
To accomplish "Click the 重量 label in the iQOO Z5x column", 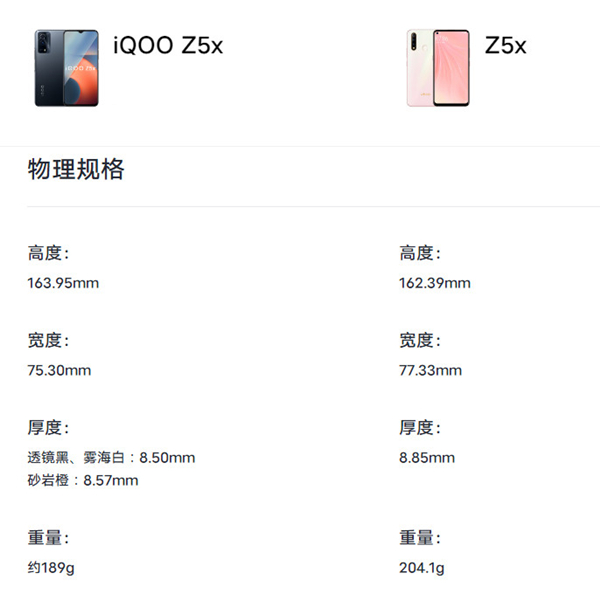I will click(48, 538).
